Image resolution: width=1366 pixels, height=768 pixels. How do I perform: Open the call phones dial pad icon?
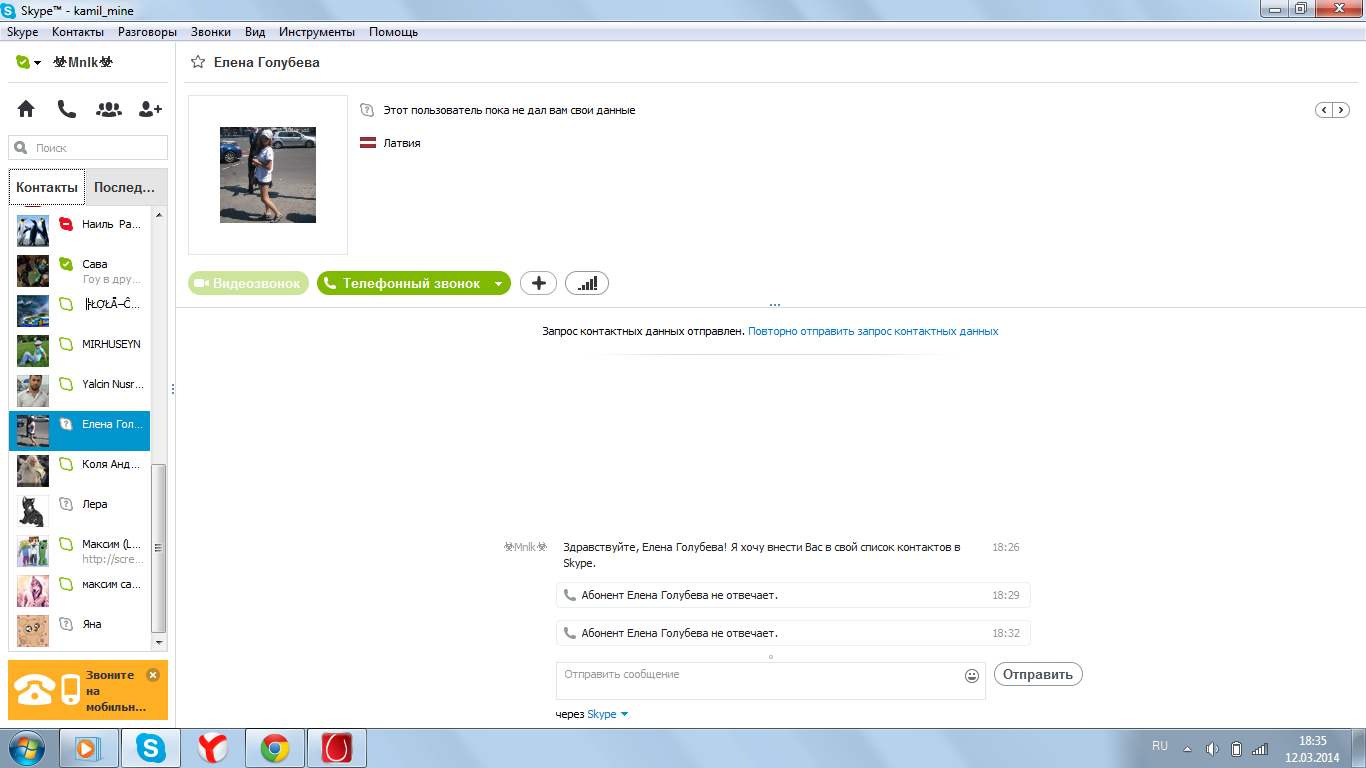pyautogui.click(x=66, y=109)
